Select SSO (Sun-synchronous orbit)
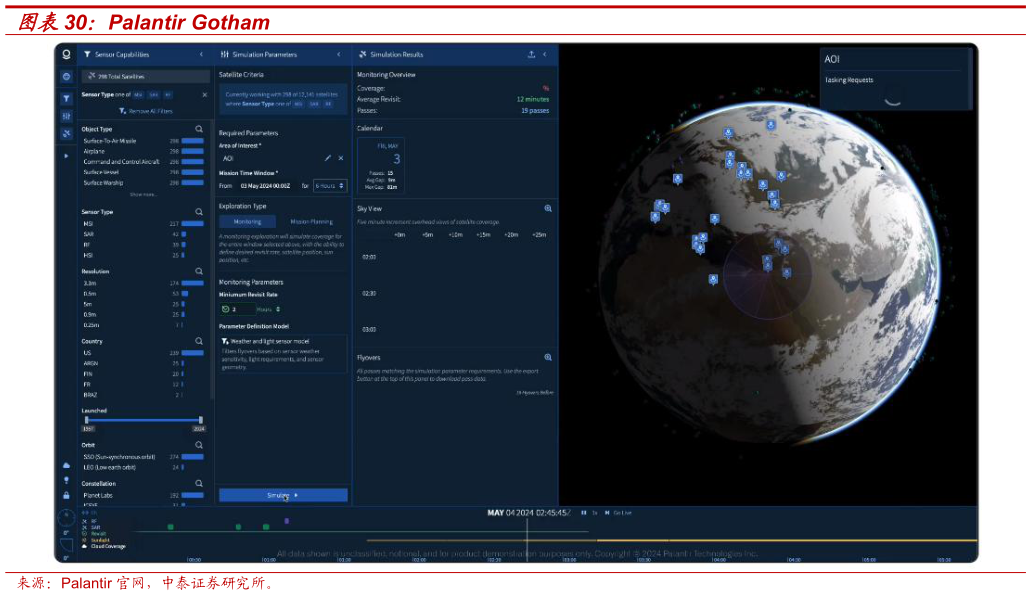 143,457
